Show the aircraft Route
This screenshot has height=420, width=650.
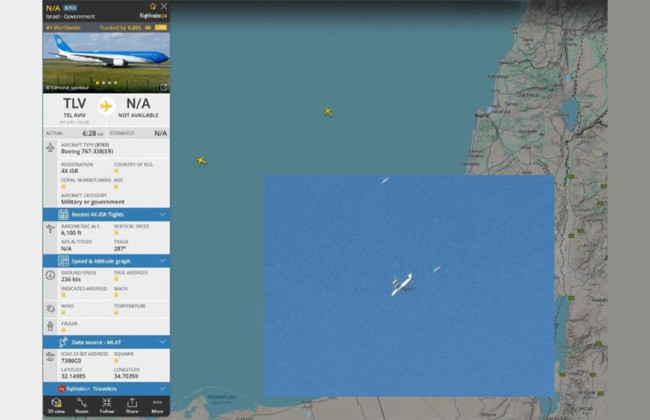pos(81,405)
